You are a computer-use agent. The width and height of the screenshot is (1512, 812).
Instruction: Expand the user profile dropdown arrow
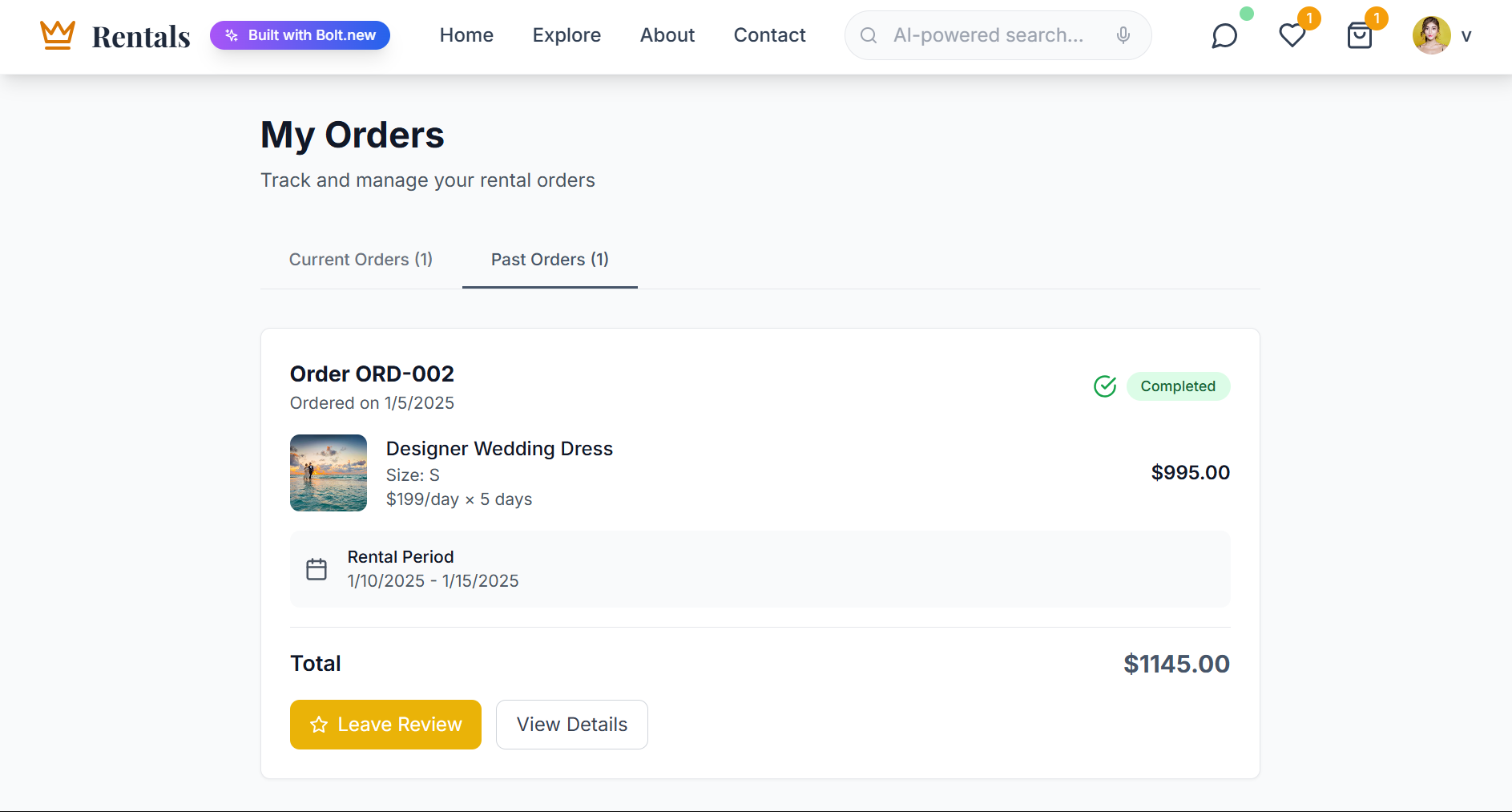coord(1466,36)
